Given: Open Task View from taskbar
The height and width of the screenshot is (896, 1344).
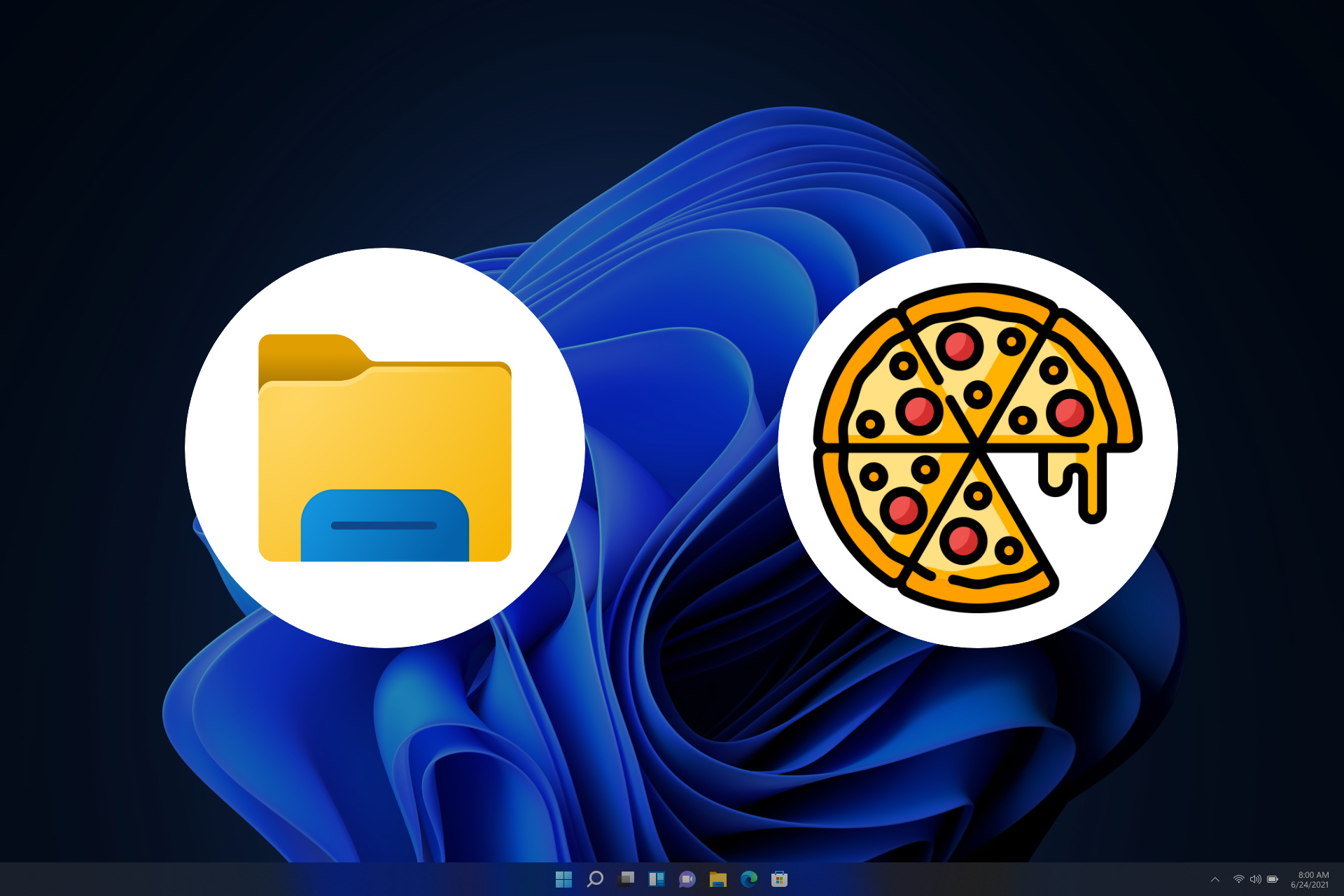Looking at the screenshot, I should click(x=626, y=879).
